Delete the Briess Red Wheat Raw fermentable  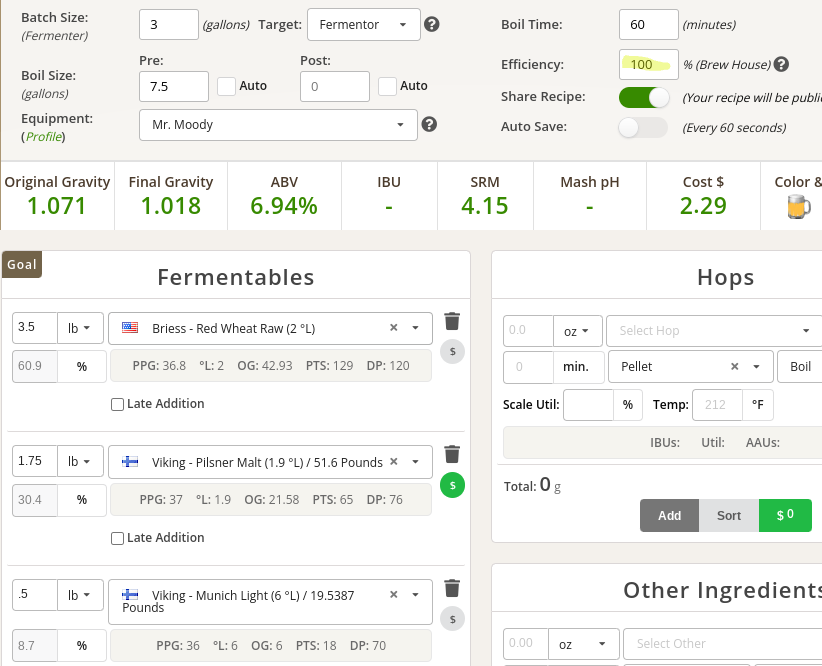pos(452,321)
